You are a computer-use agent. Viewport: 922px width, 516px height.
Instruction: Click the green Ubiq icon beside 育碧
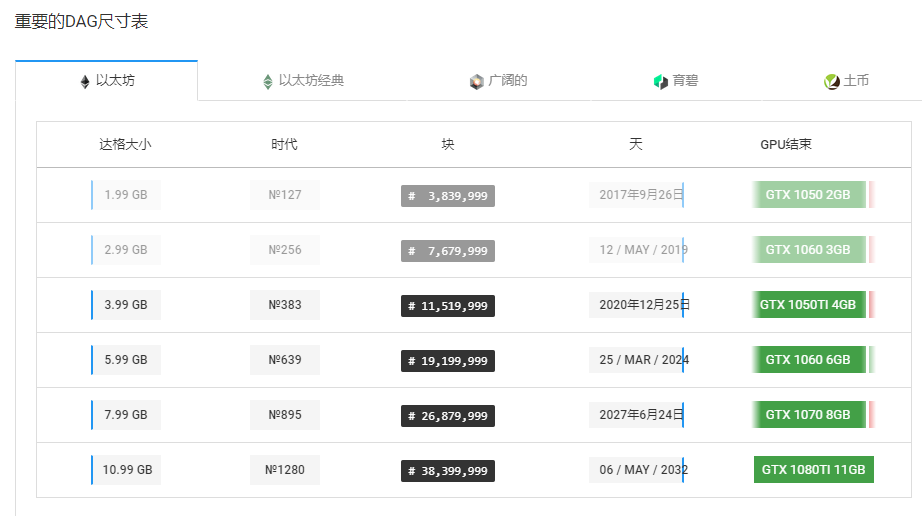661,82
